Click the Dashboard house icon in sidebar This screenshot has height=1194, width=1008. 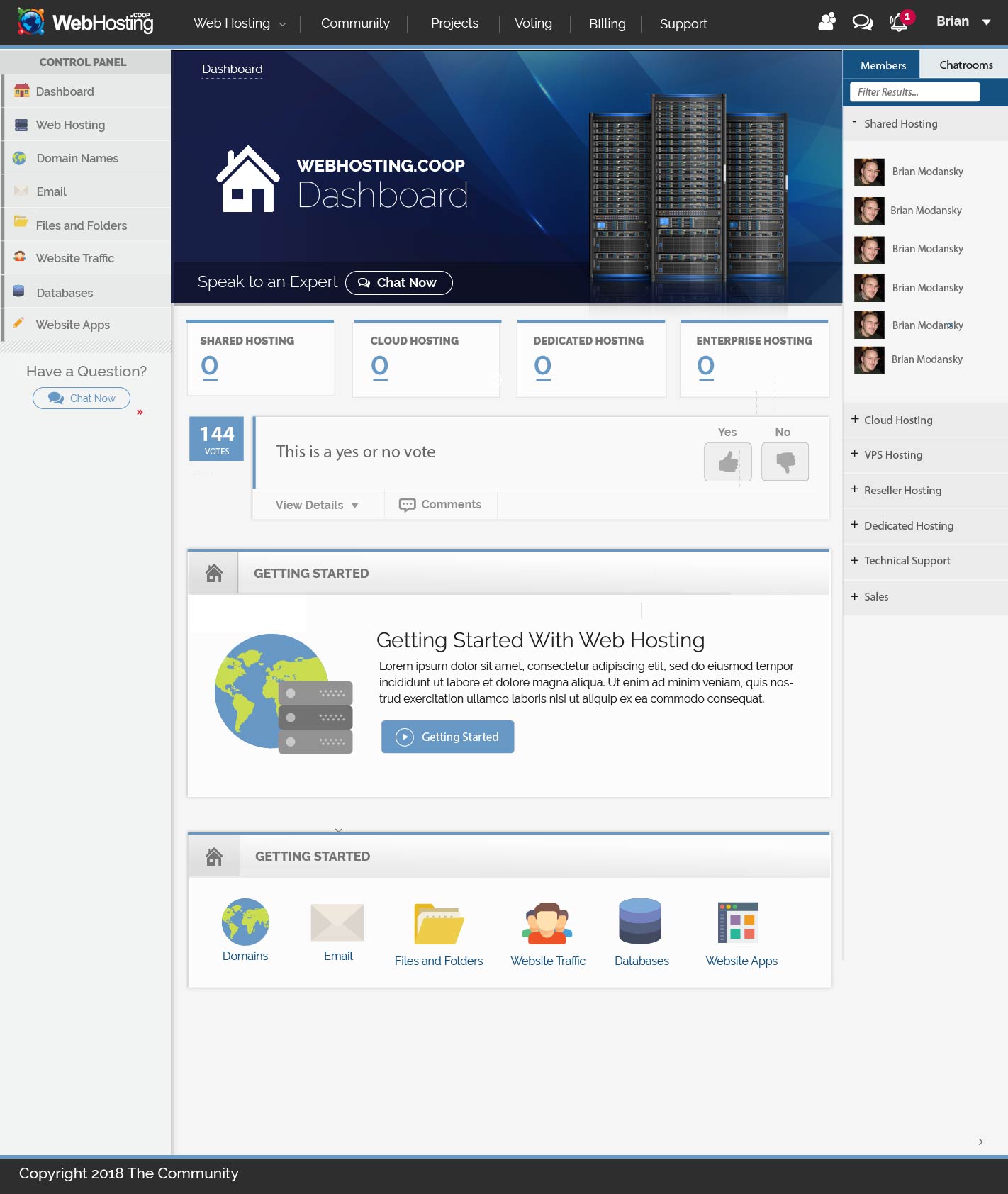coord(21,91)
